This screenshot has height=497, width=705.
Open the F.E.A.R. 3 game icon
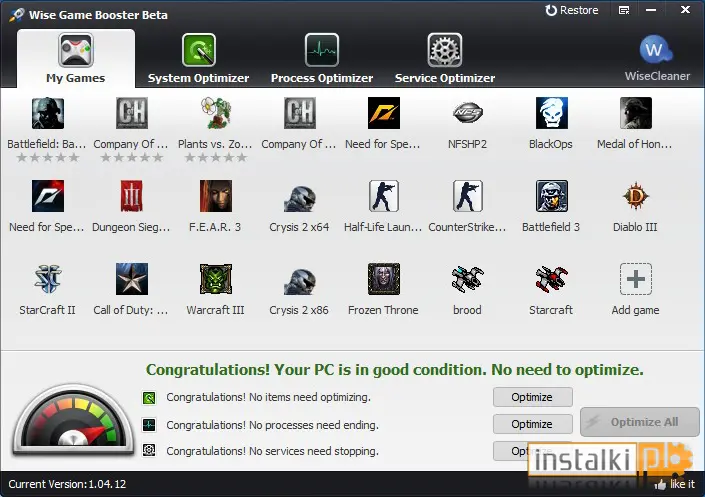coord(215,196)
